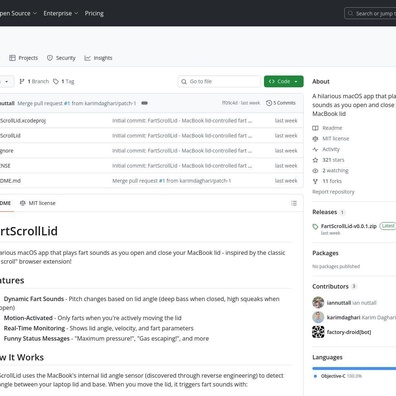Click the scale icon beside MIT license
Screen dimensions: 396x396
point(315,139)
